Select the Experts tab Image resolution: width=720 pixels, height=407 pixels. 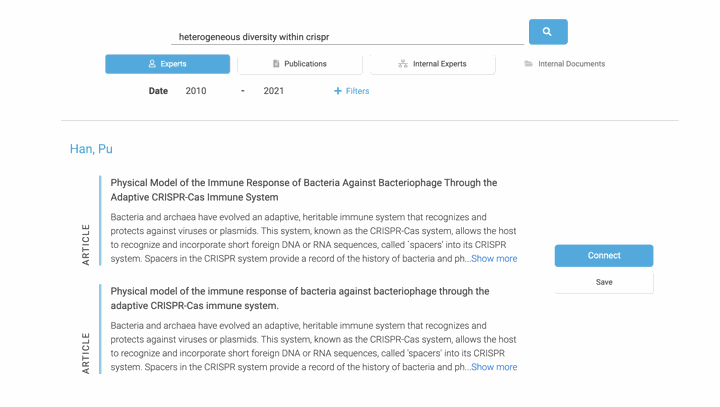168,64
